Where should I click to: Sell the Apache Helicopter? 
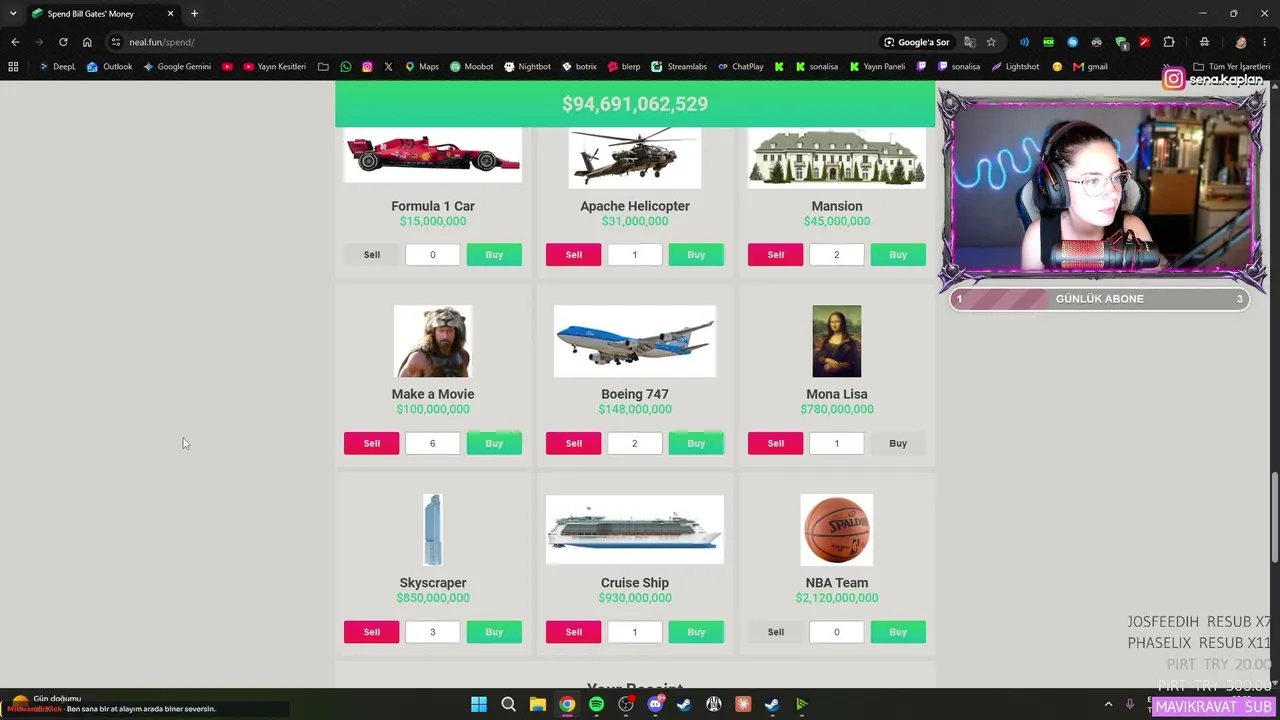[x=573, y=255]
